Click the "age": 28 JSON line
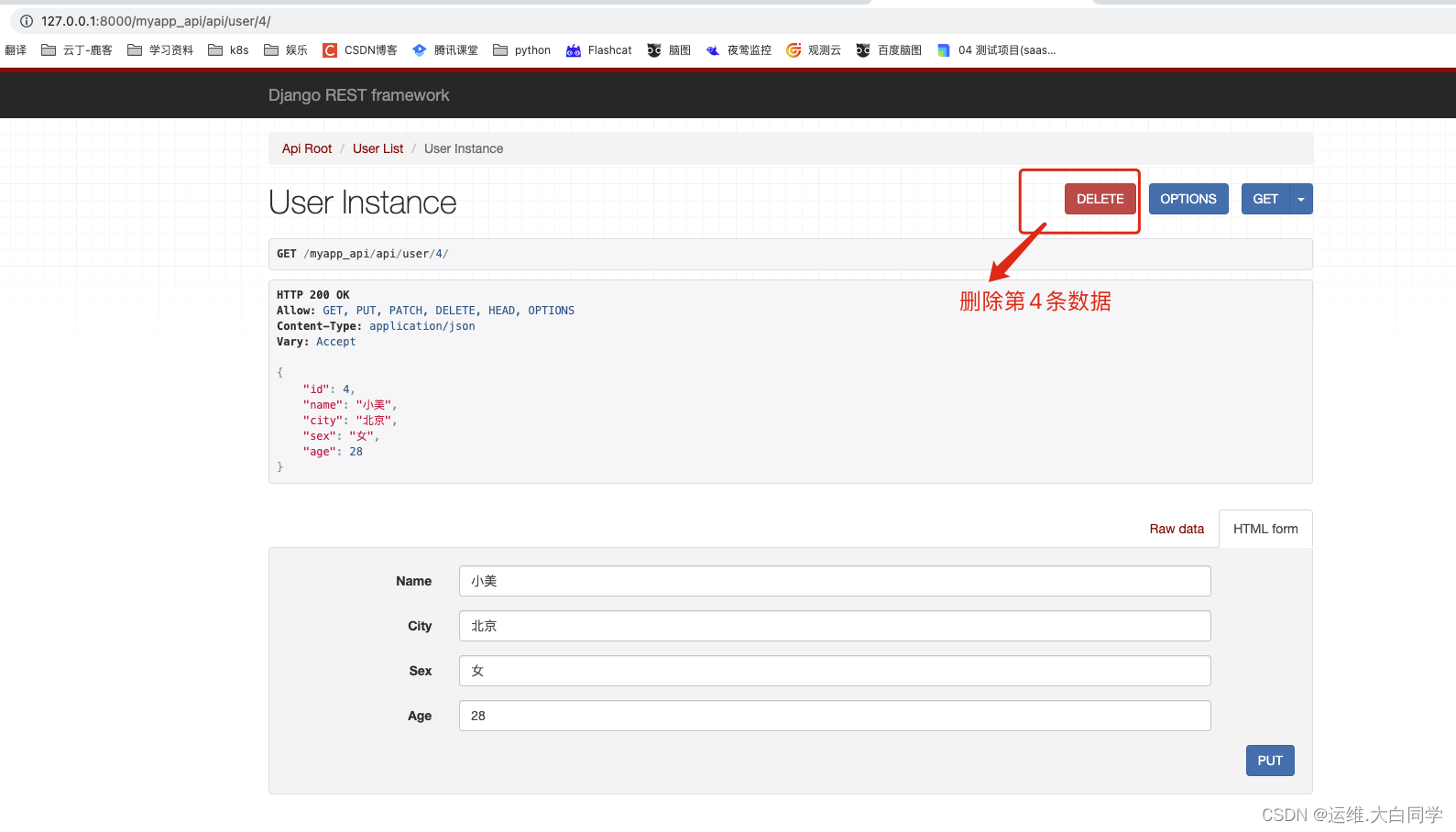Viewport: 1456px width, 832px height. coord(333,452)
